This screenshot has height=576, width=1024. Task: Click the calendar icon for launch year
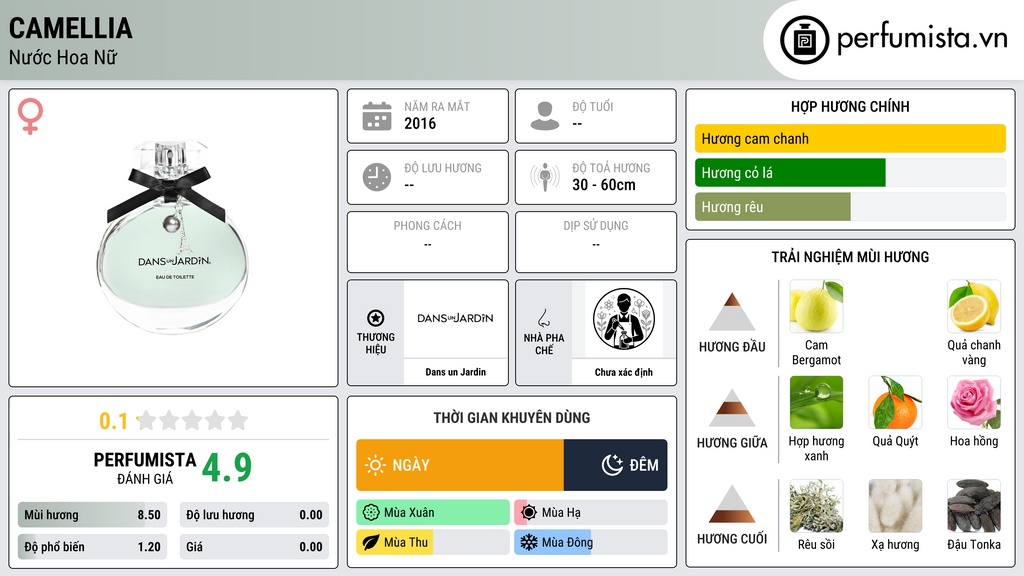pyautogui.click(x=377, y=116)
